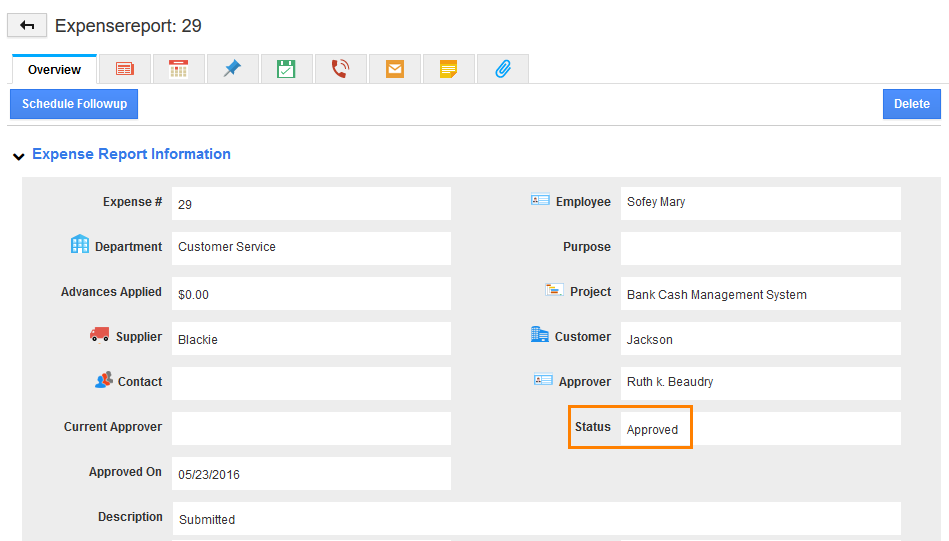Open the calendar grid tab

pos(178,69)
